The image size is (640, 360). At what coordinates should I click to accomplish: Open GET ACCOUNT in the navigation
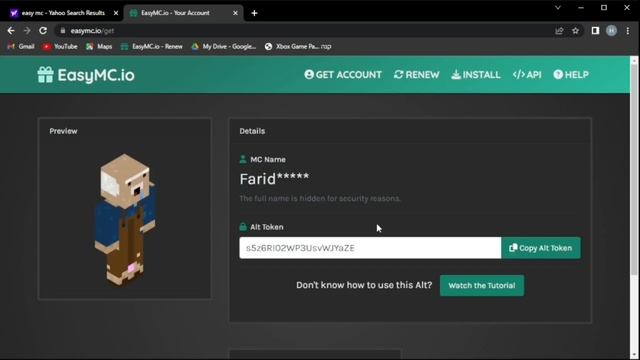(x=343, y=75)
